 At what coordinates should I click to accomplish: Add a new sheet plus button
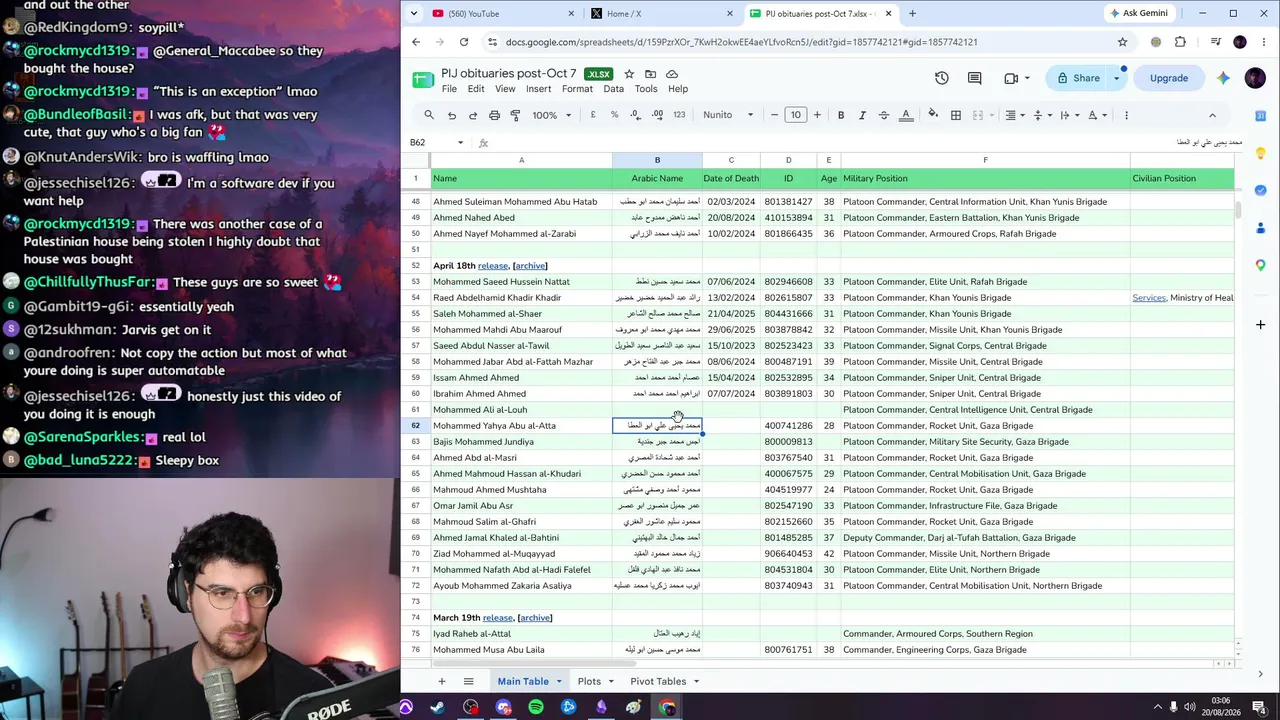[441, 682]
